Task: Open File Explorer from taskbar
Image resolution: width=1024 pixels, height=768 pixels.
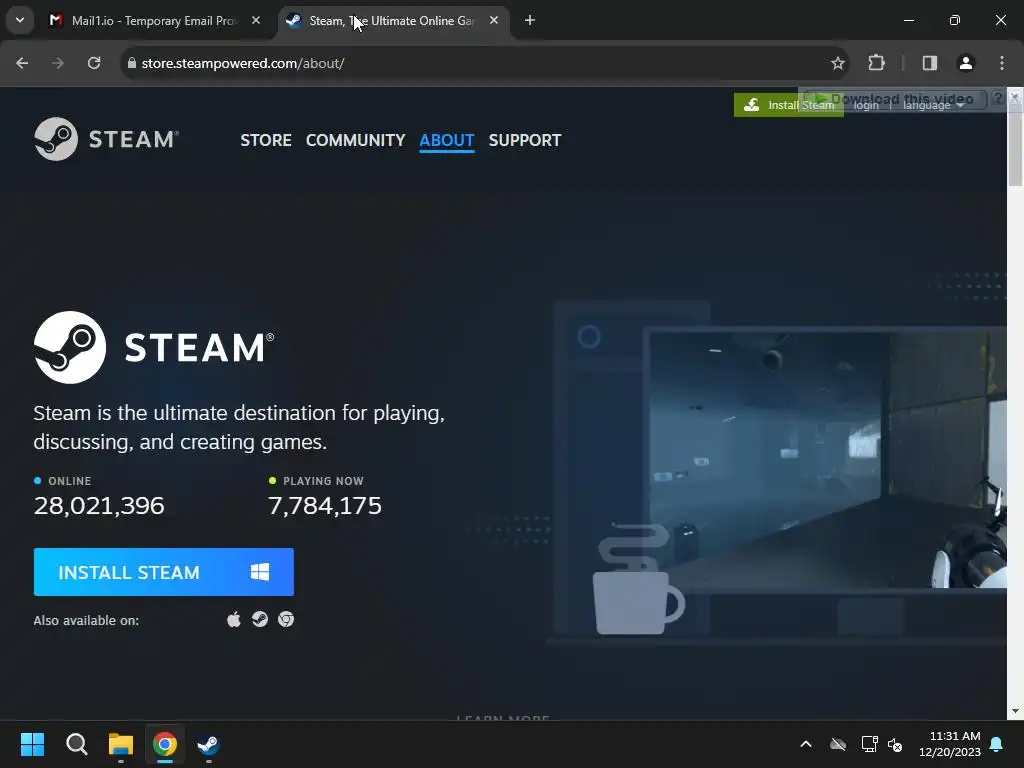Action: 121,744
